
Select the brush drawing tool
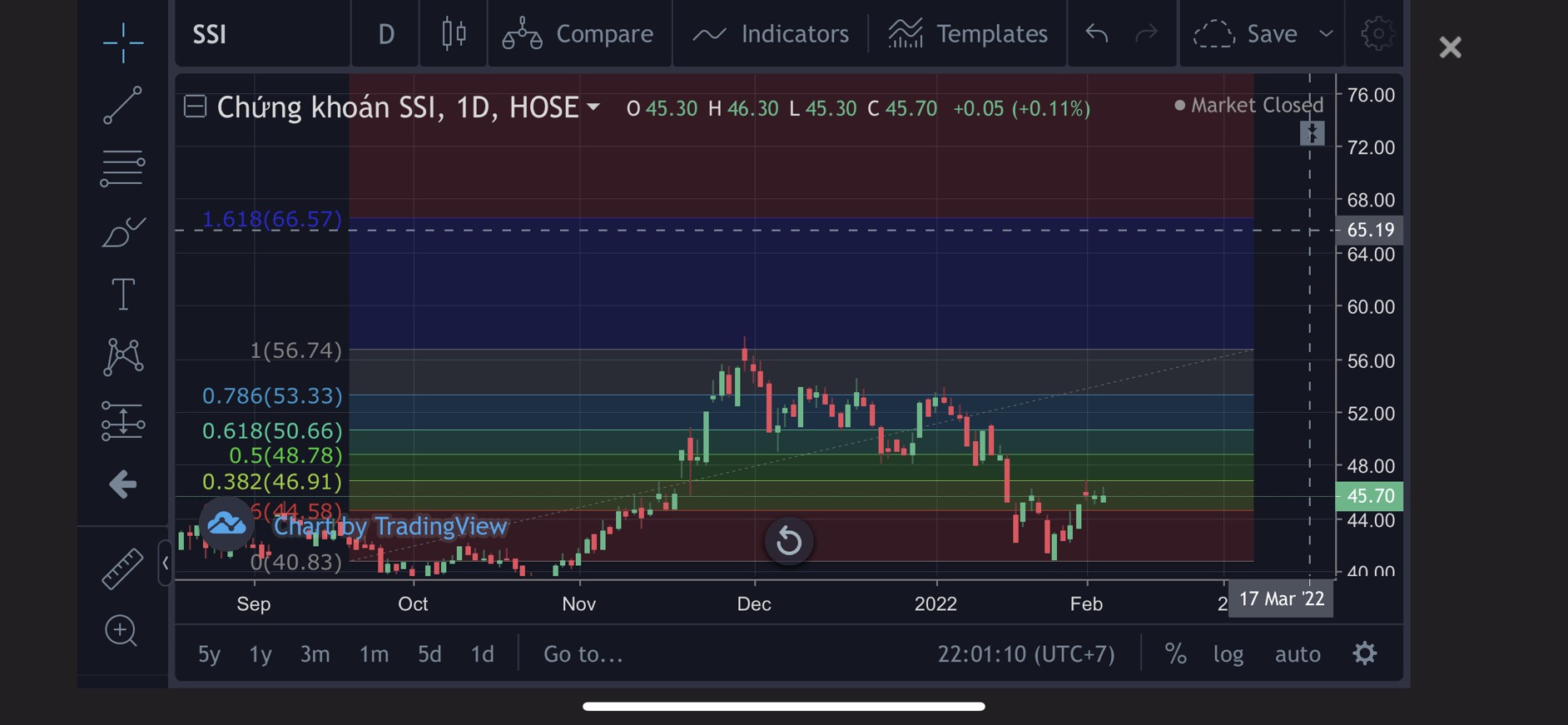[123, 232]
